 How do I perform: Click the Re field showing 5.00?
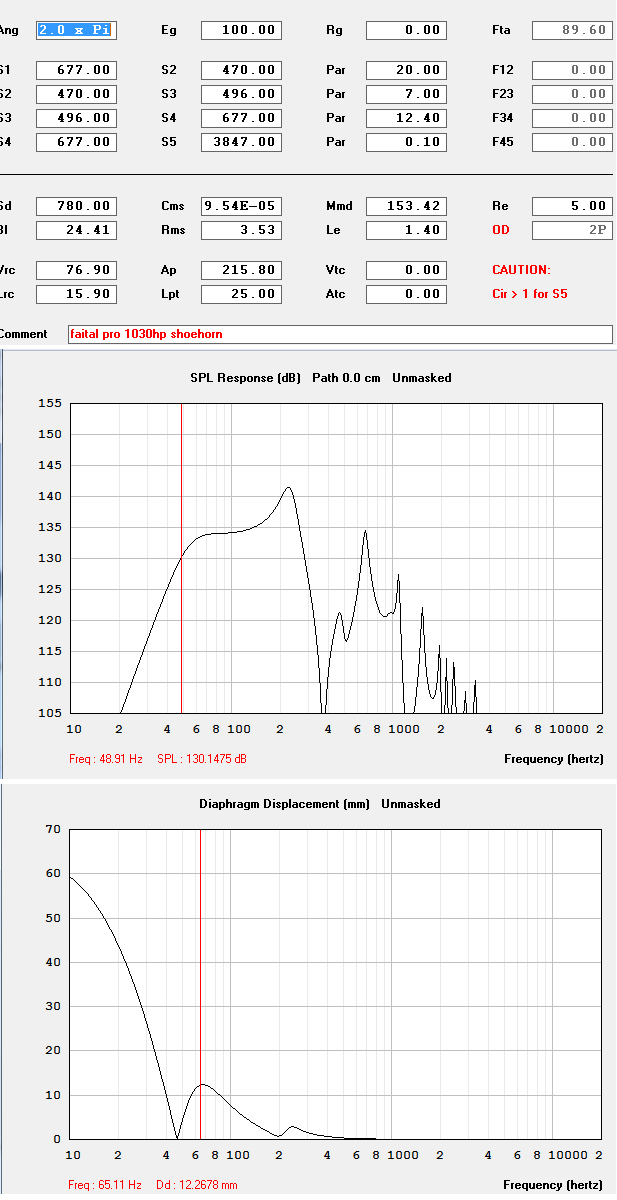[572, 206]
